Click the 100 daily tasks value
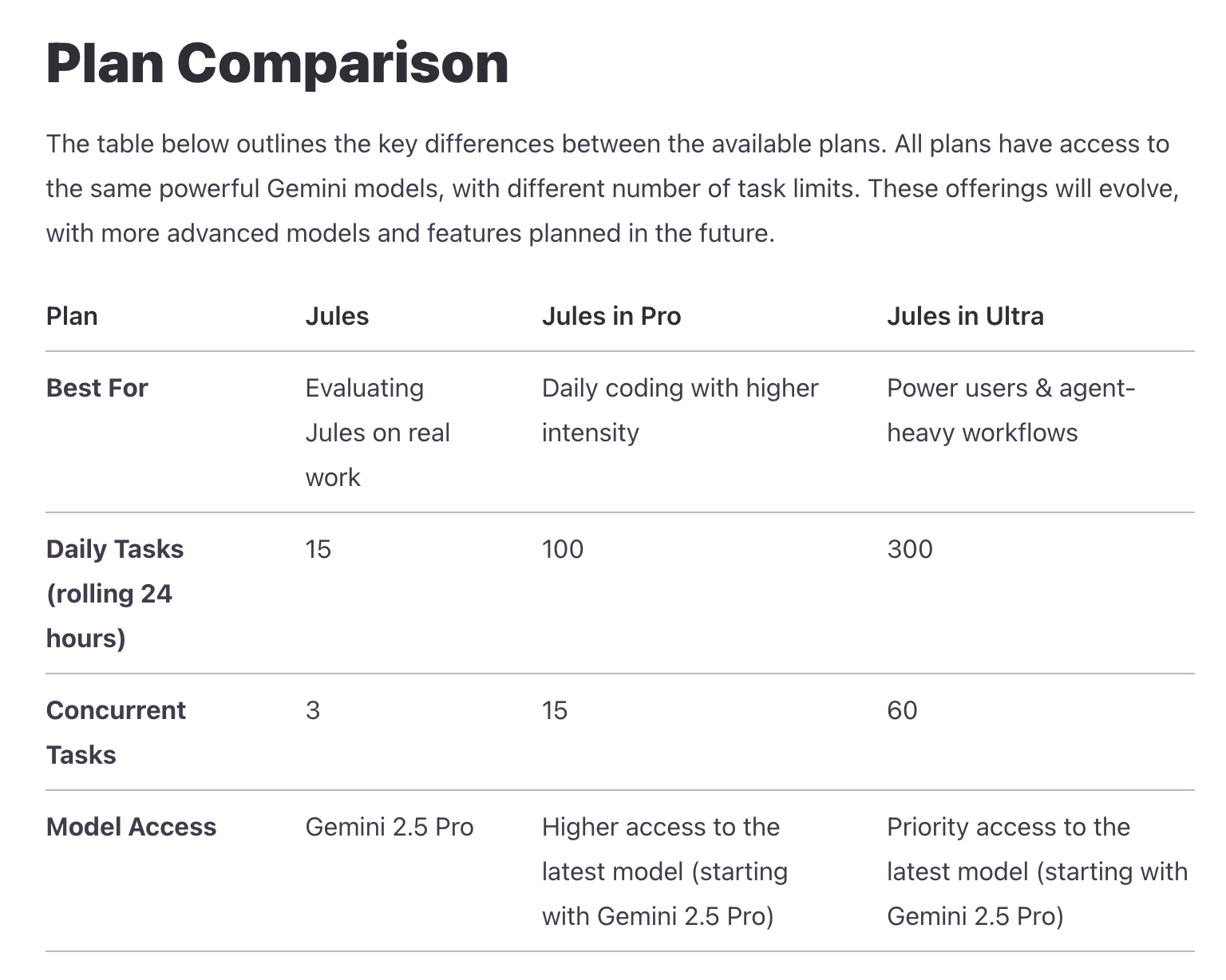1226x980 pixels. [x=562, y=549]
